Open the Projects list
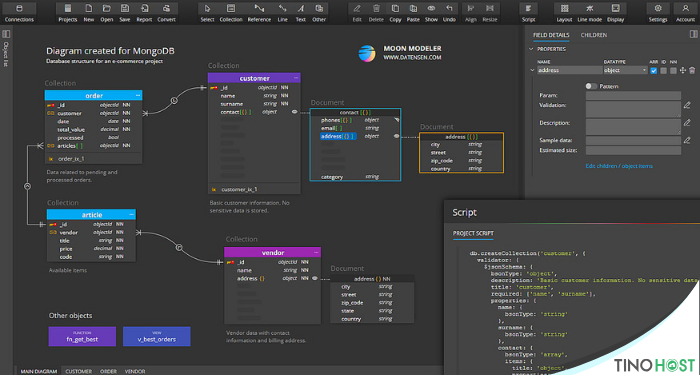The height and width of the screenshot is (375, 700). 68,8
